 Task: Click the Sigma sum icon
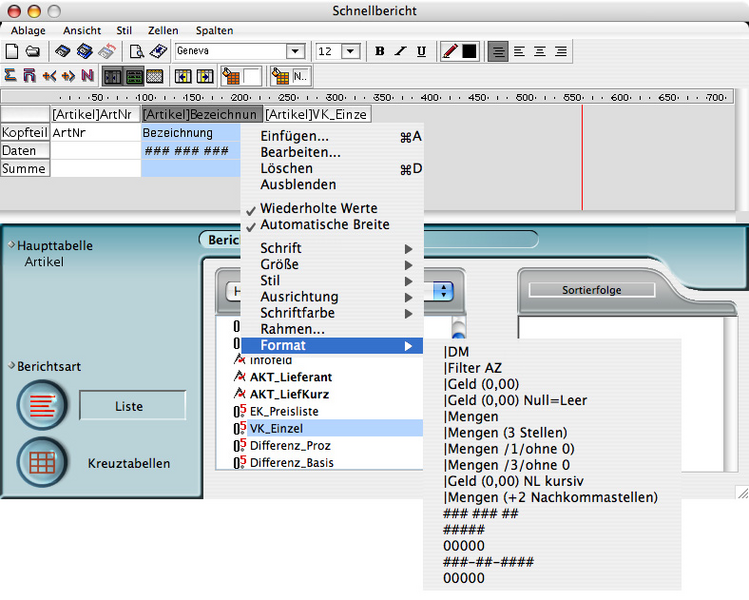coord(10,76)
